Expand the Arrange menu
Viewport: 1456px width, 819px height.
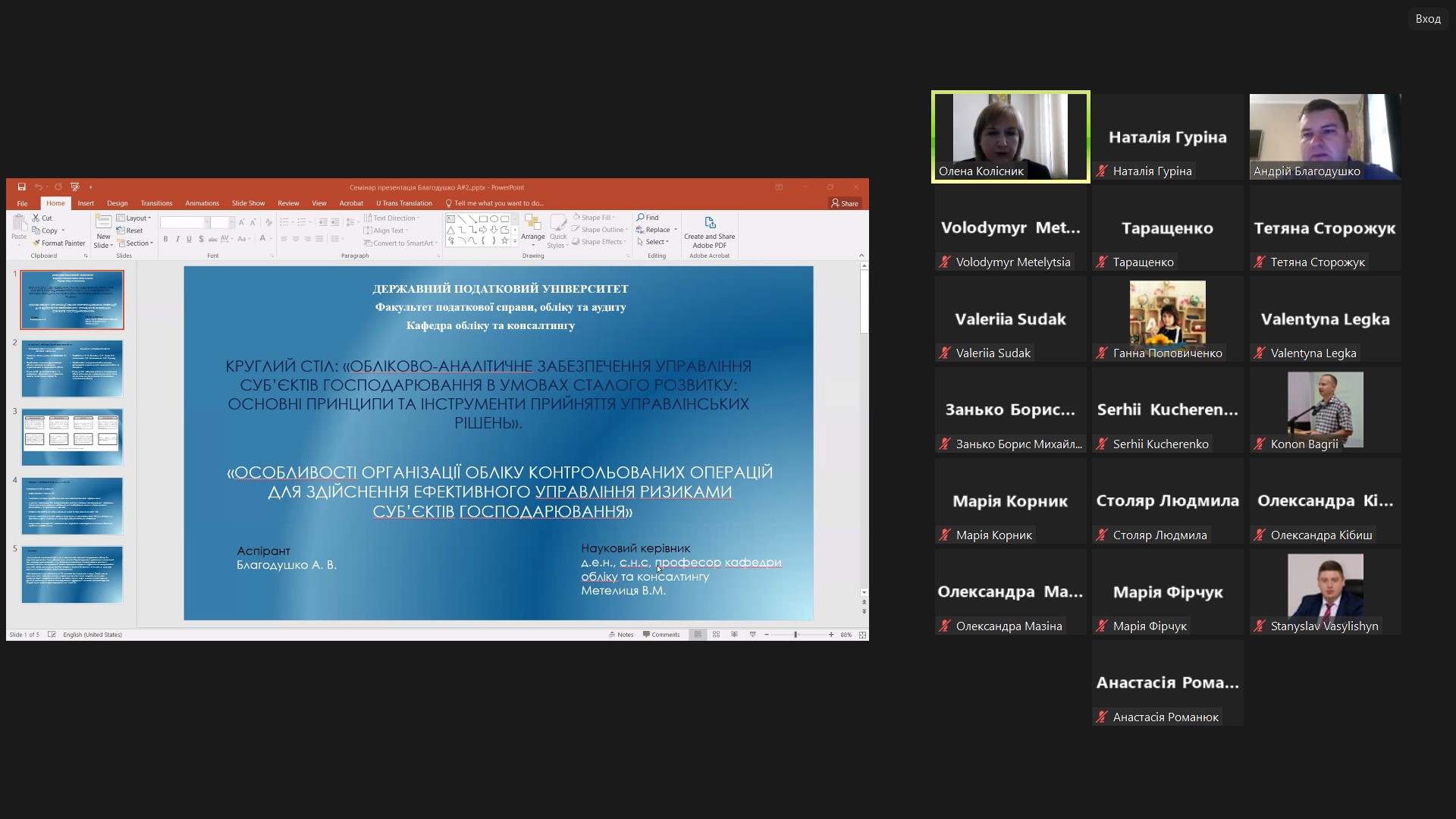tap(533, 232)
